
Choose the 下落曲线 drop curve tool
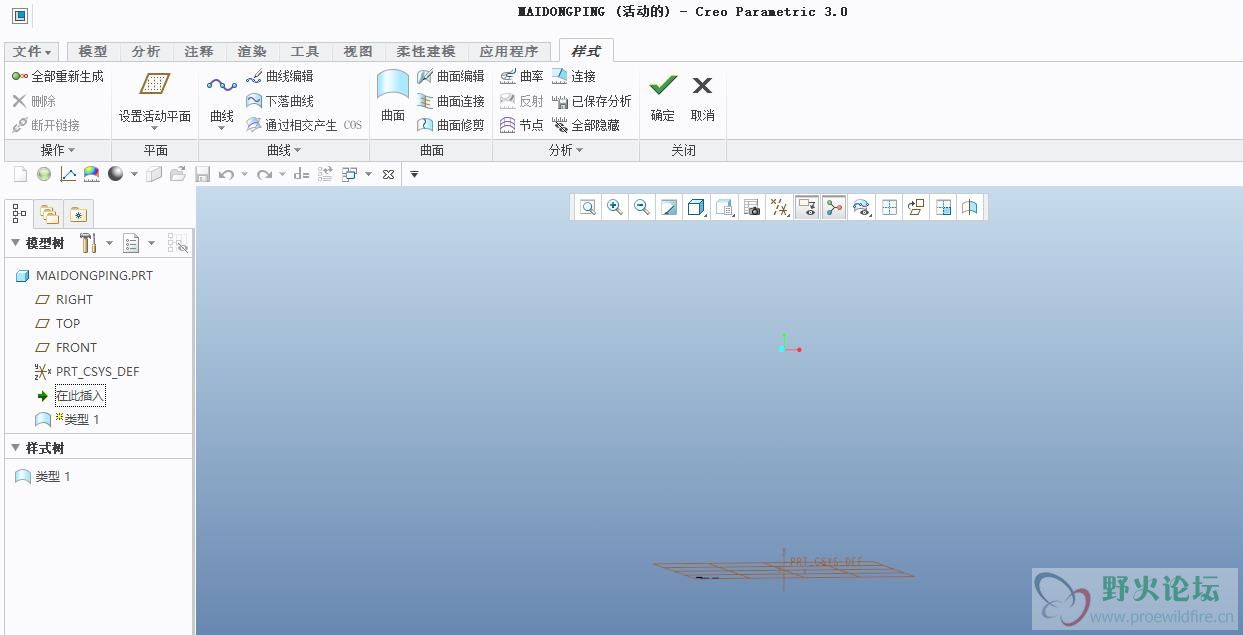279,101
